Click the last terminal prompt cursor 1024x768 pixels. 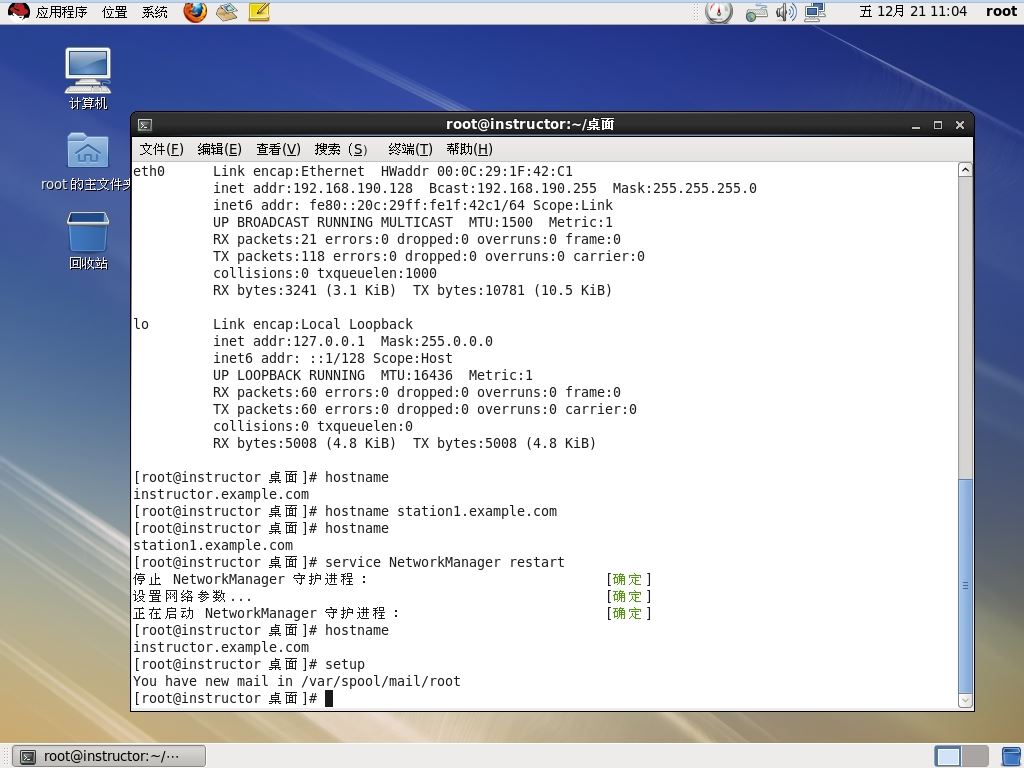329,698
